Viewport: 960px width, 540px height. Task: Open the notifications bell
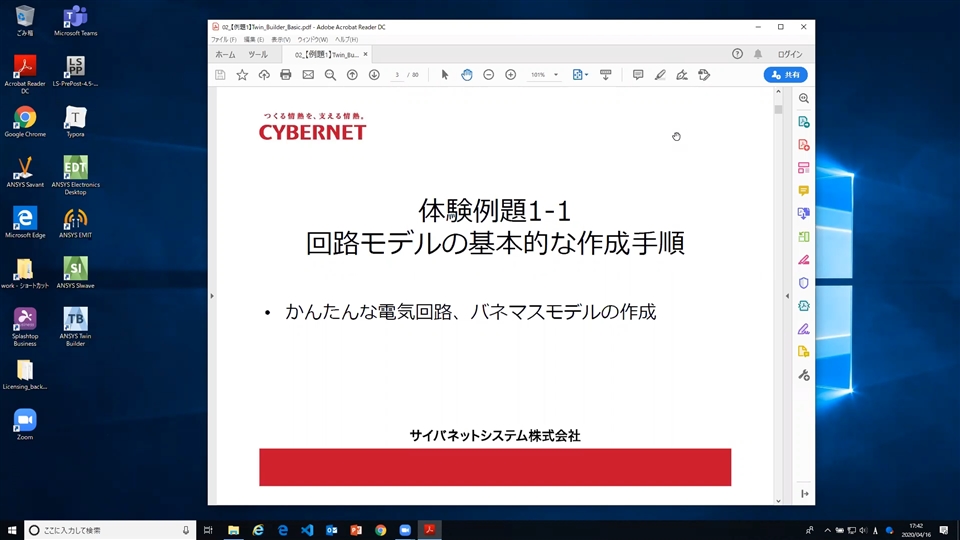click(758, 54)
